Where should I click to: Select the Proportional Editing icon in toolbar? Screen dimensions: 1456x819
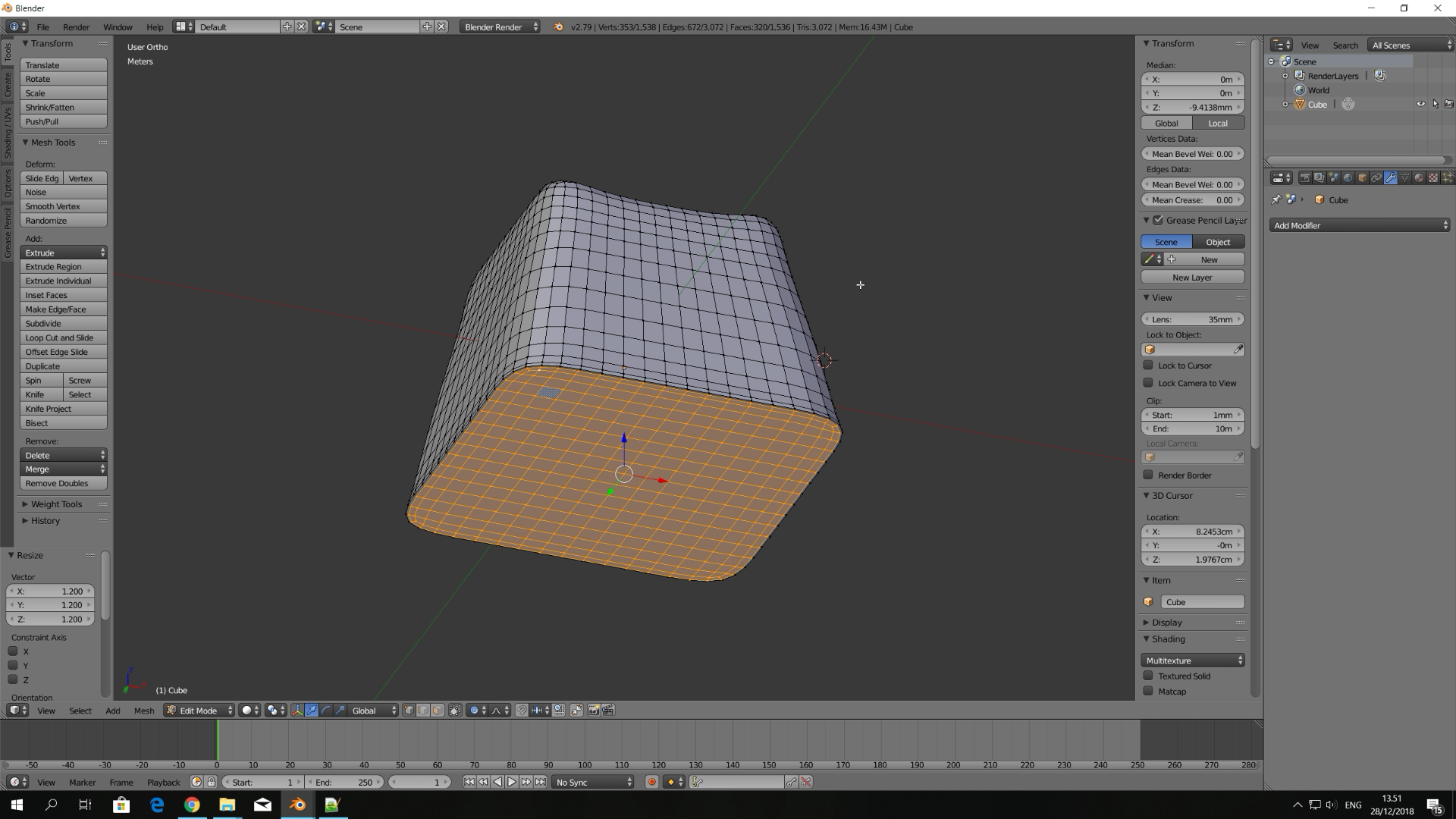[x=477, y=710]
